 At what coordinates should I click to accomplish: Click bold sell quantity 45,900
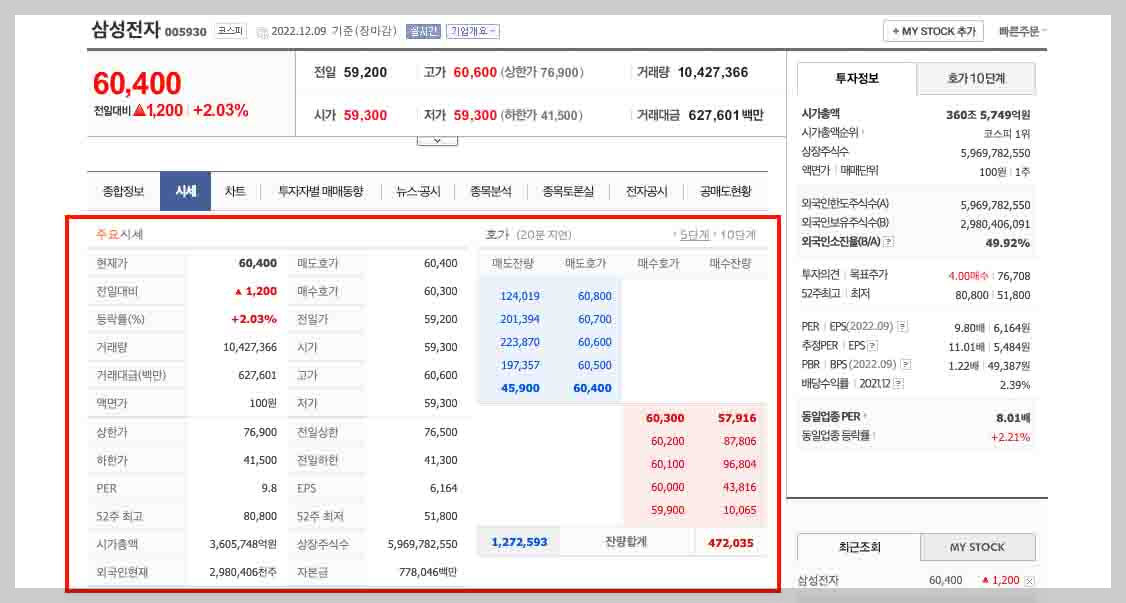(520, 388)
